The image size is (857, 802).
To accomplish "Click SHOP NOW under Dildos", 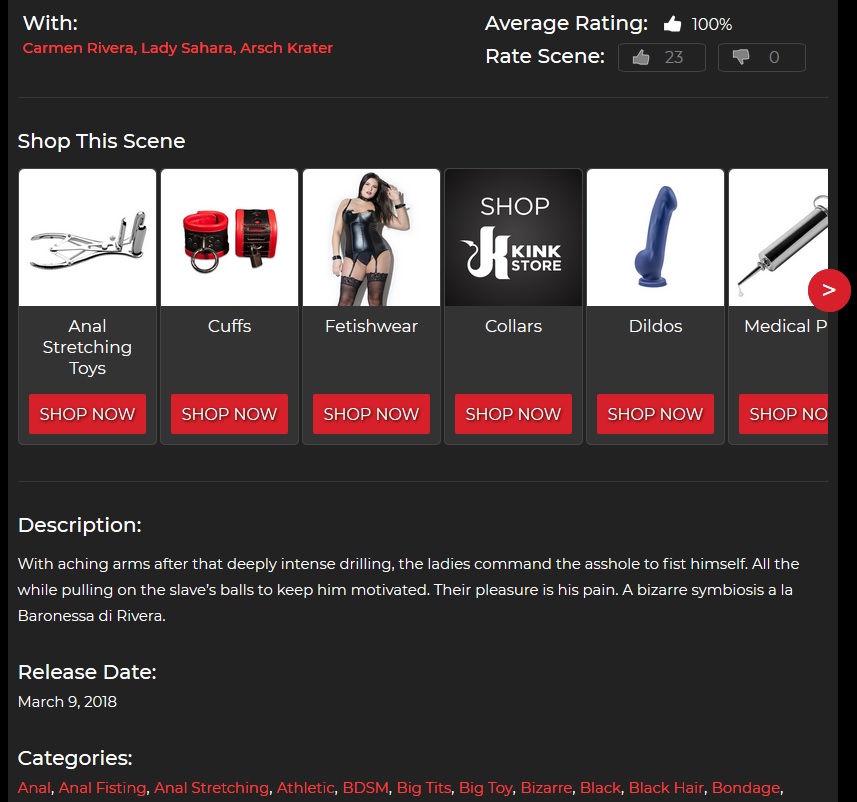I will pos(655,414).
